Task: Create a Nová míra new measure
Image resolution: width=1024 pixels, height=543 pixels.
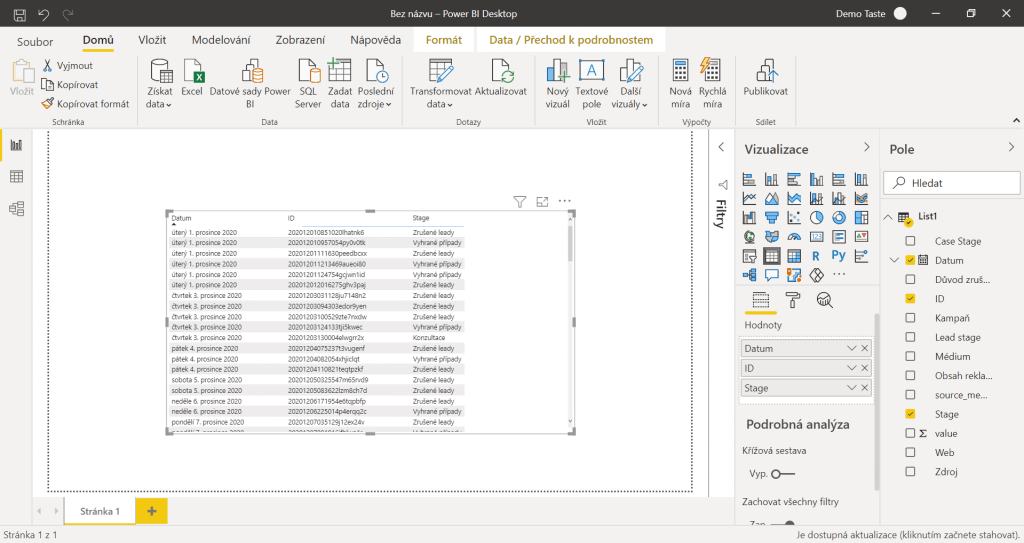Action: (680, 82)
